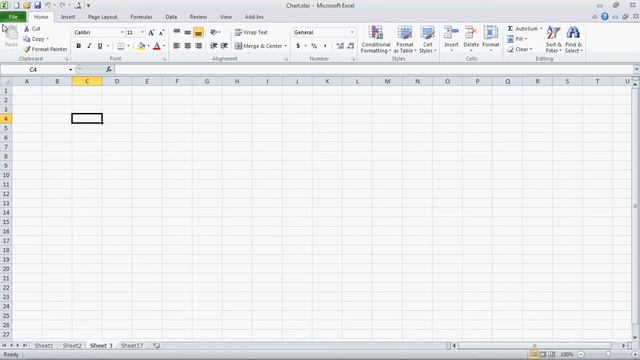
Task: Open the Format cells menu
Action: tap(491, 38)
